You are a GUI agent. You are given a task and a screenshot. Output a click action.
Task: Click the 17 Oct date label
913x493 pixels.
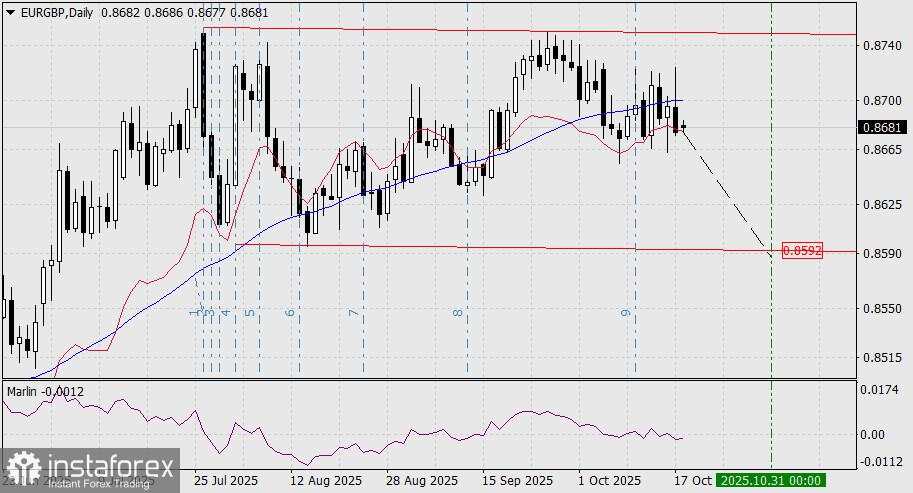tap(693, 481)
